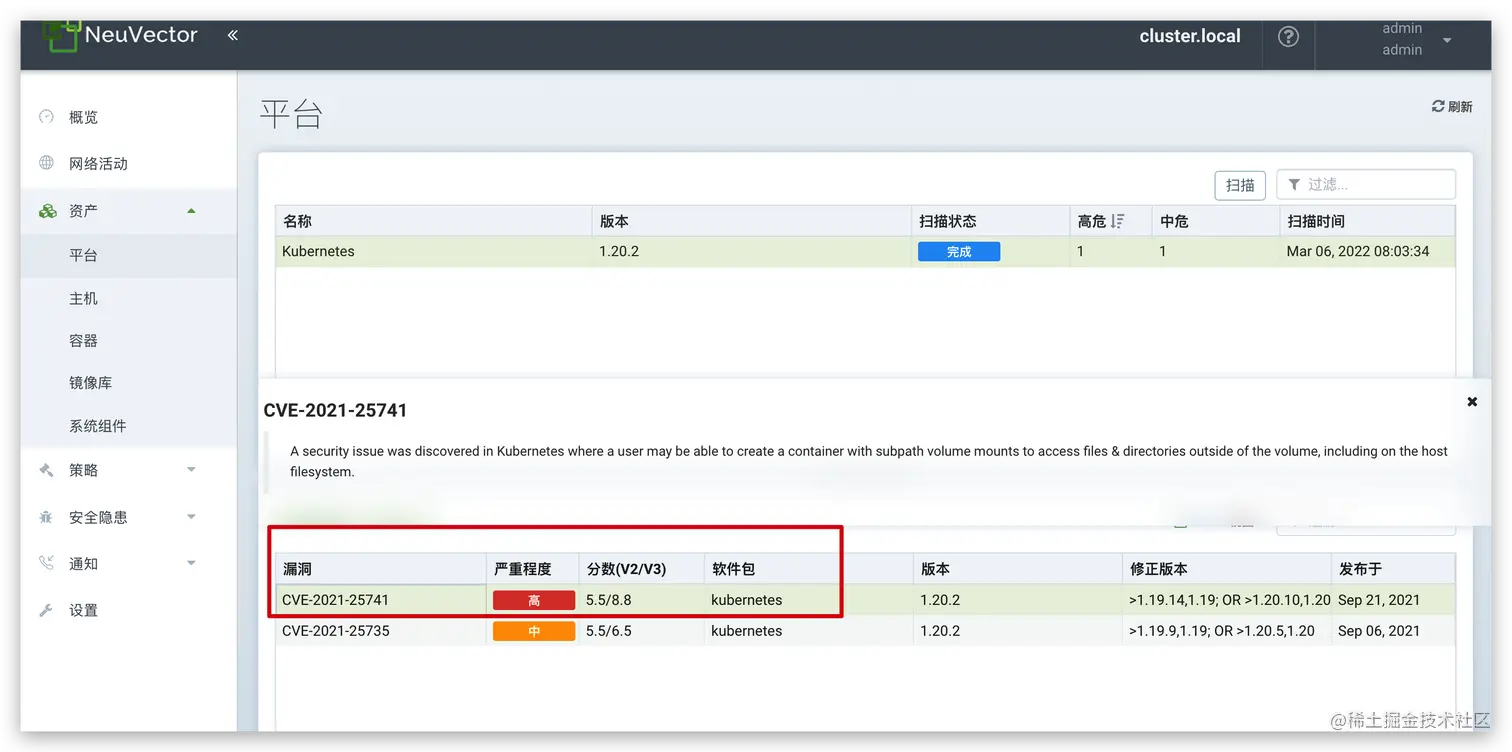This screenshot has width=1512, height=752.
Task: Expand the 安全隐患 section arrow
Action: pos(191,517)
